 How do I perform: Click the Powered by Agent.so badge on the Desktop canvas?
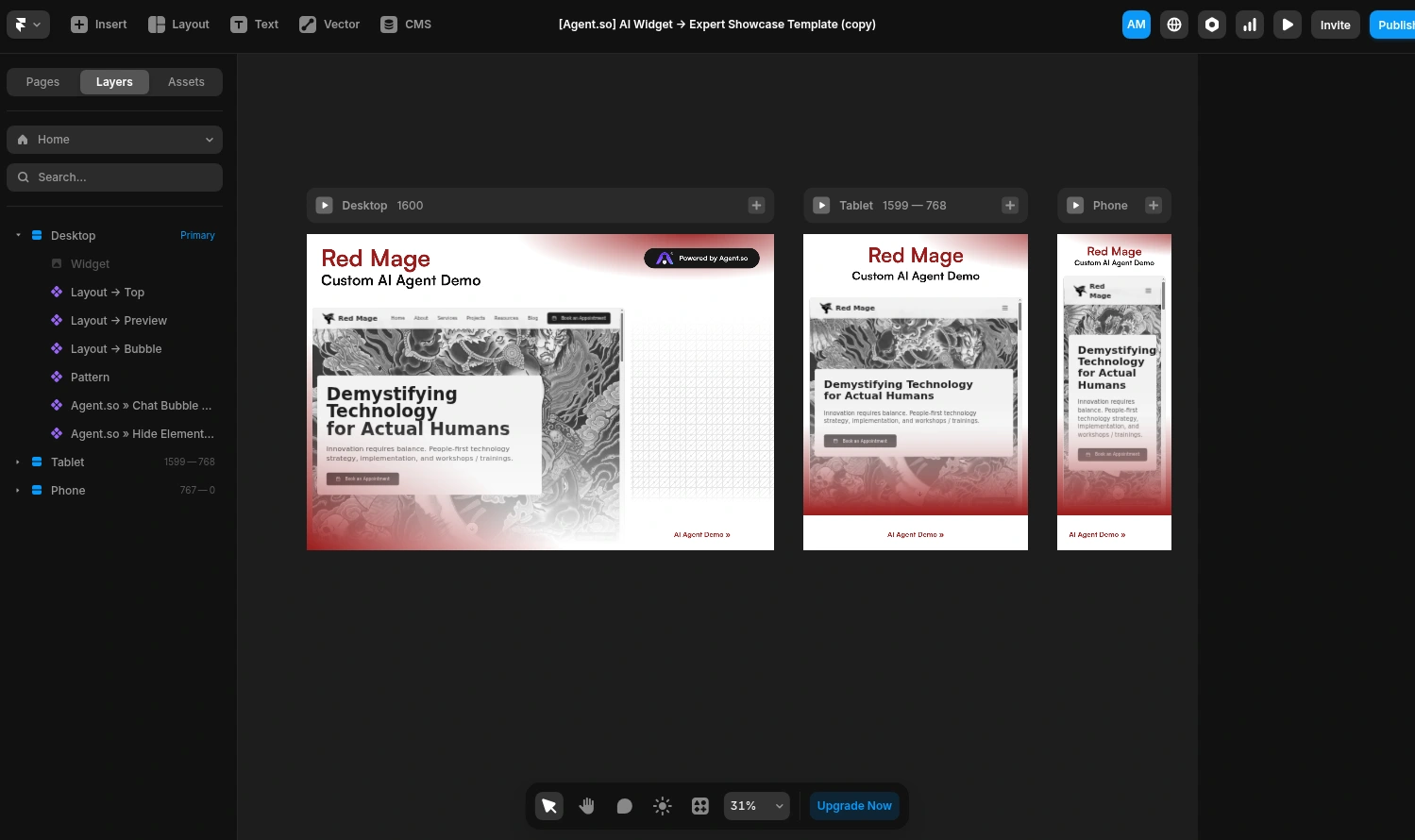click(x=701, y=258)
